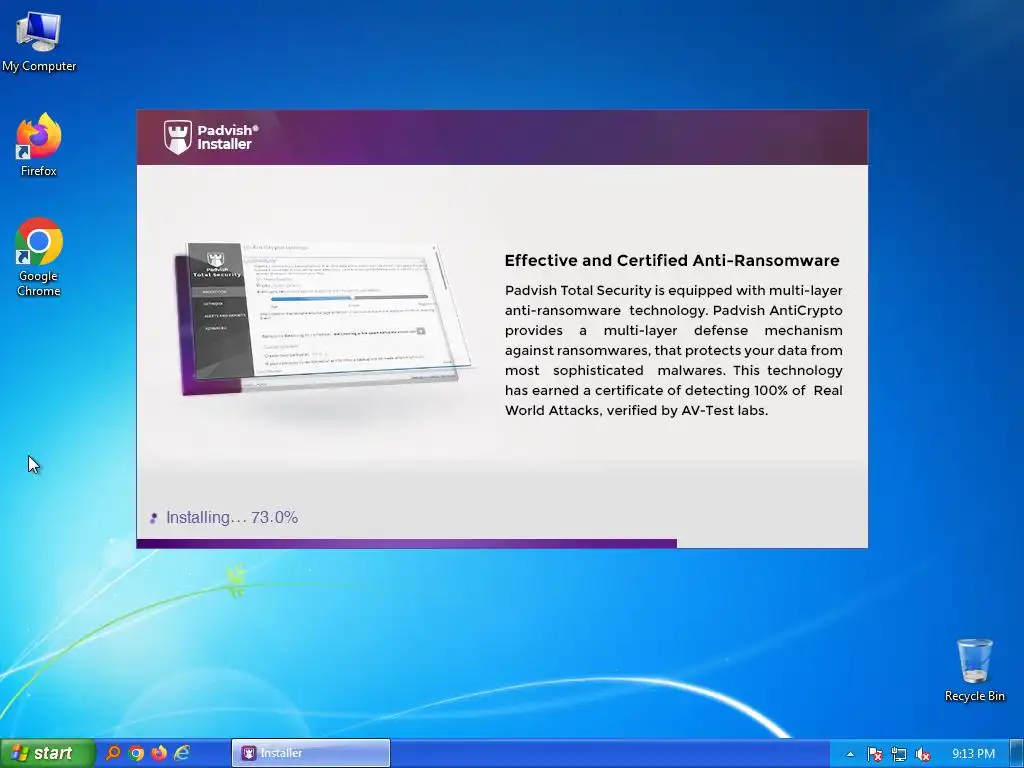1024x768 pixels.
Task: Click the muted volume tray icon
Action: point(923,754)
